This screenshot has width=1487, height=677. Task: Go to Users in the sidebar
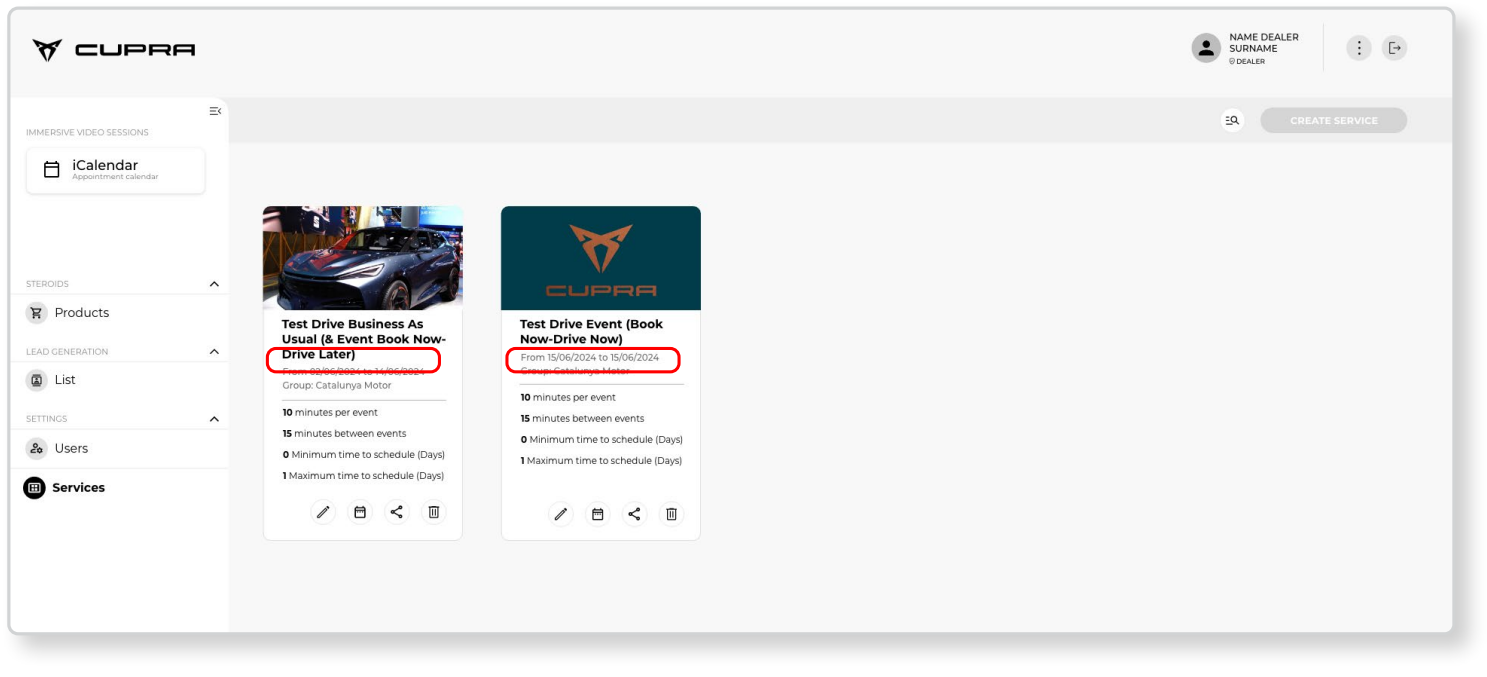[71, 448]
